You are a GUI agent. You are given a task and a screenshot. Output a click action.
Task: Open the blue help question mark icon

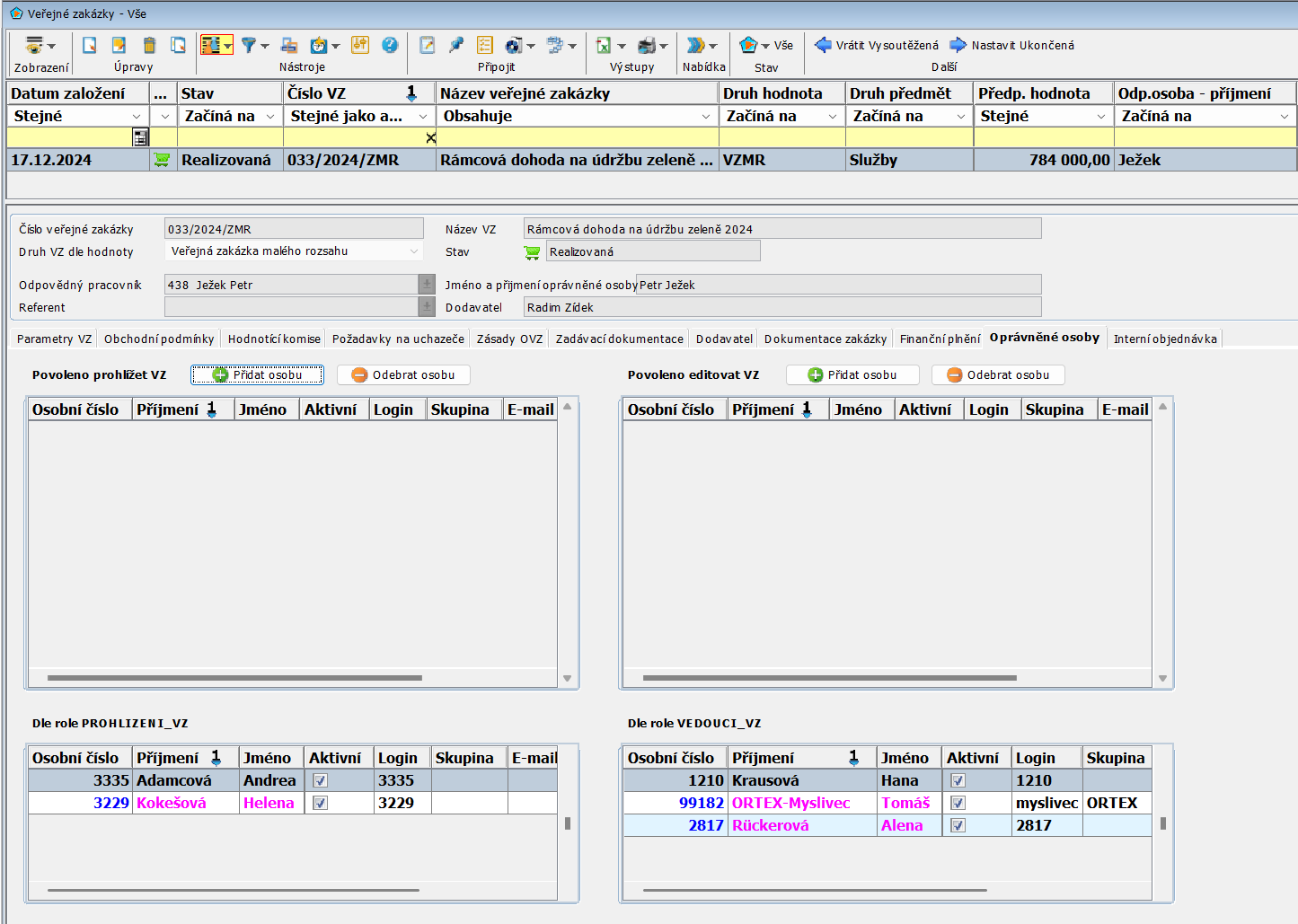390,45
